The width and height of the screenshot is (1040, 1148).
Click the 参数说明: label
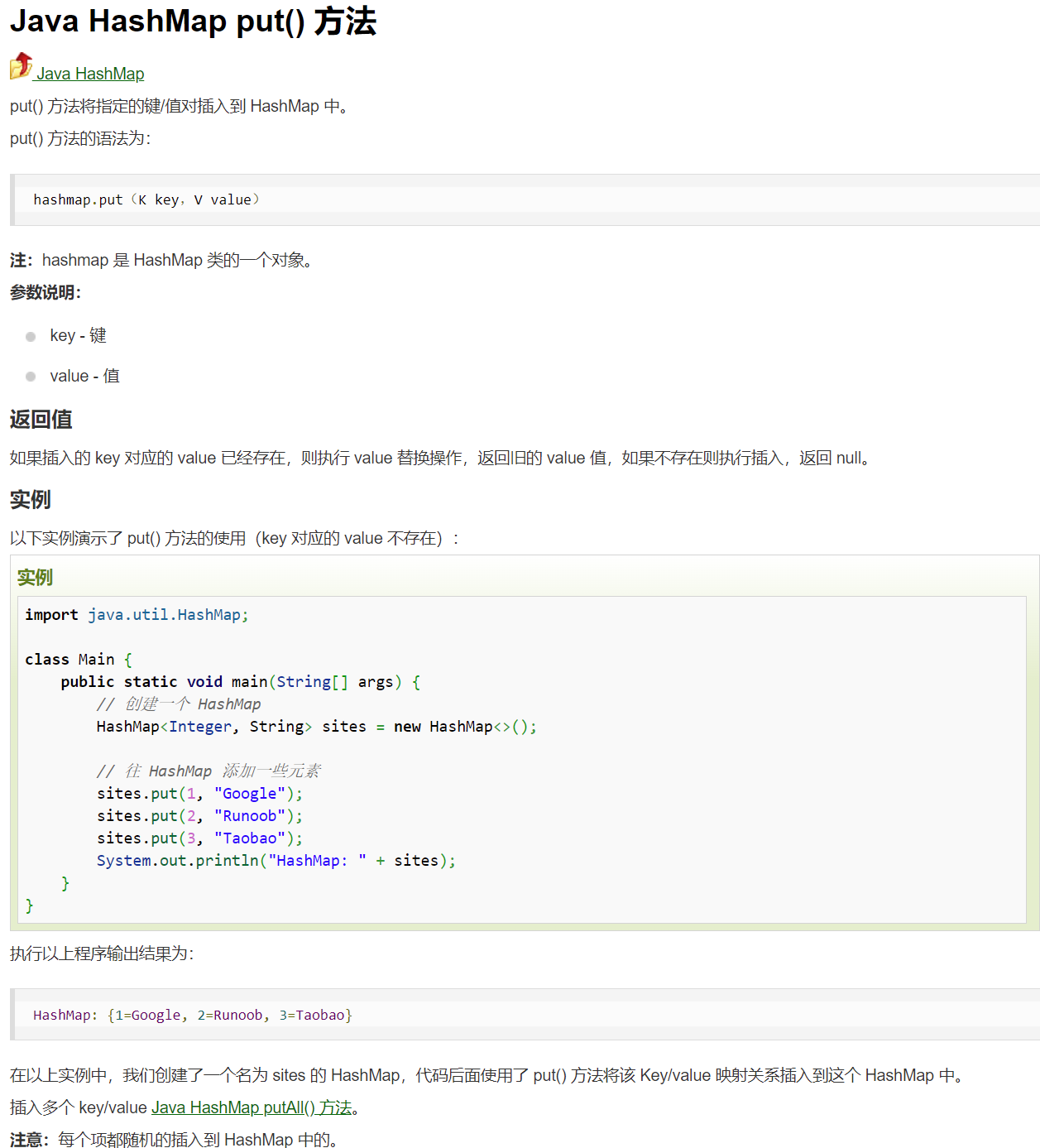[x=46, y=292]
